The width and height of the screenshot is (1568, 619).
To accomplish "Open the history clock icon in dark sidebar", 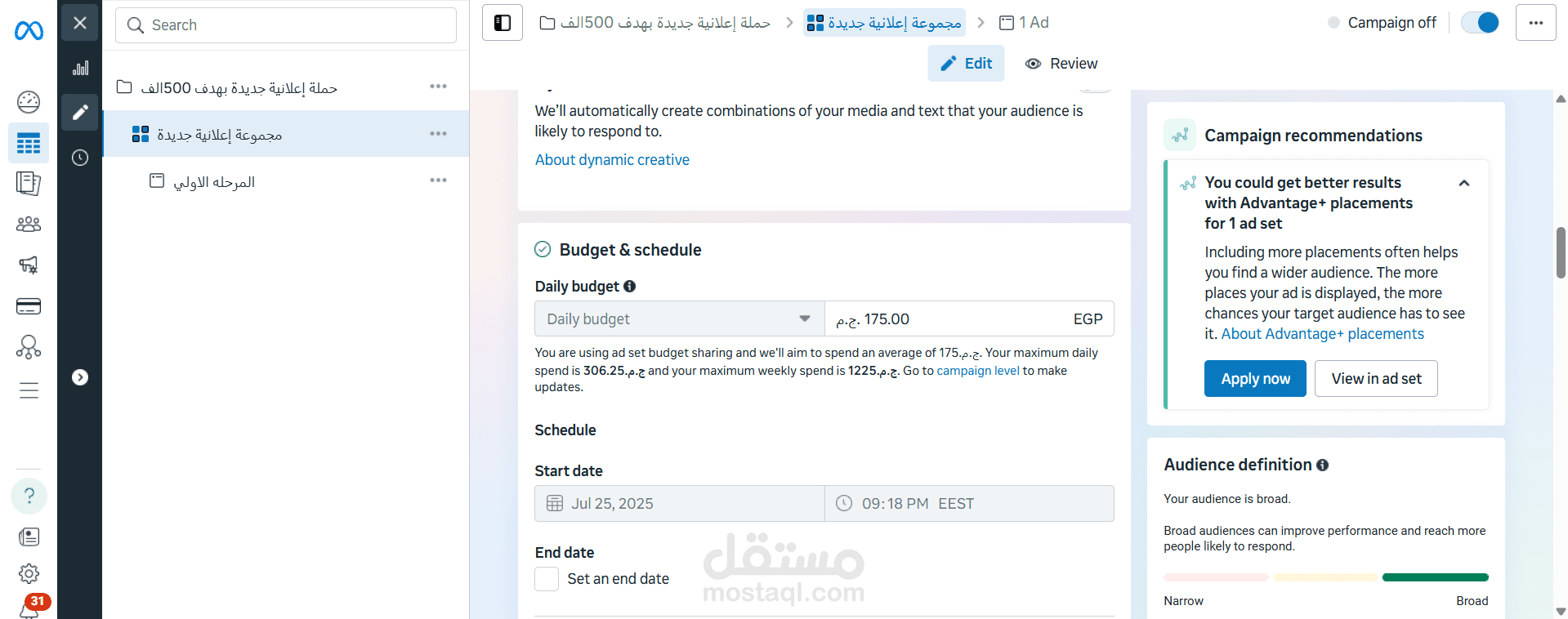I will (80, 158).
